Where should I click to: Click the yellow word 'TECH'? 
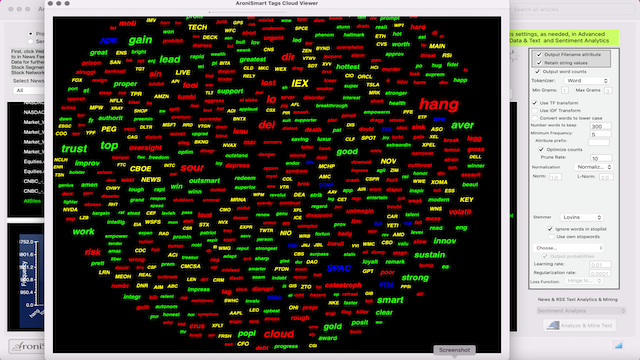coord(198,27)
